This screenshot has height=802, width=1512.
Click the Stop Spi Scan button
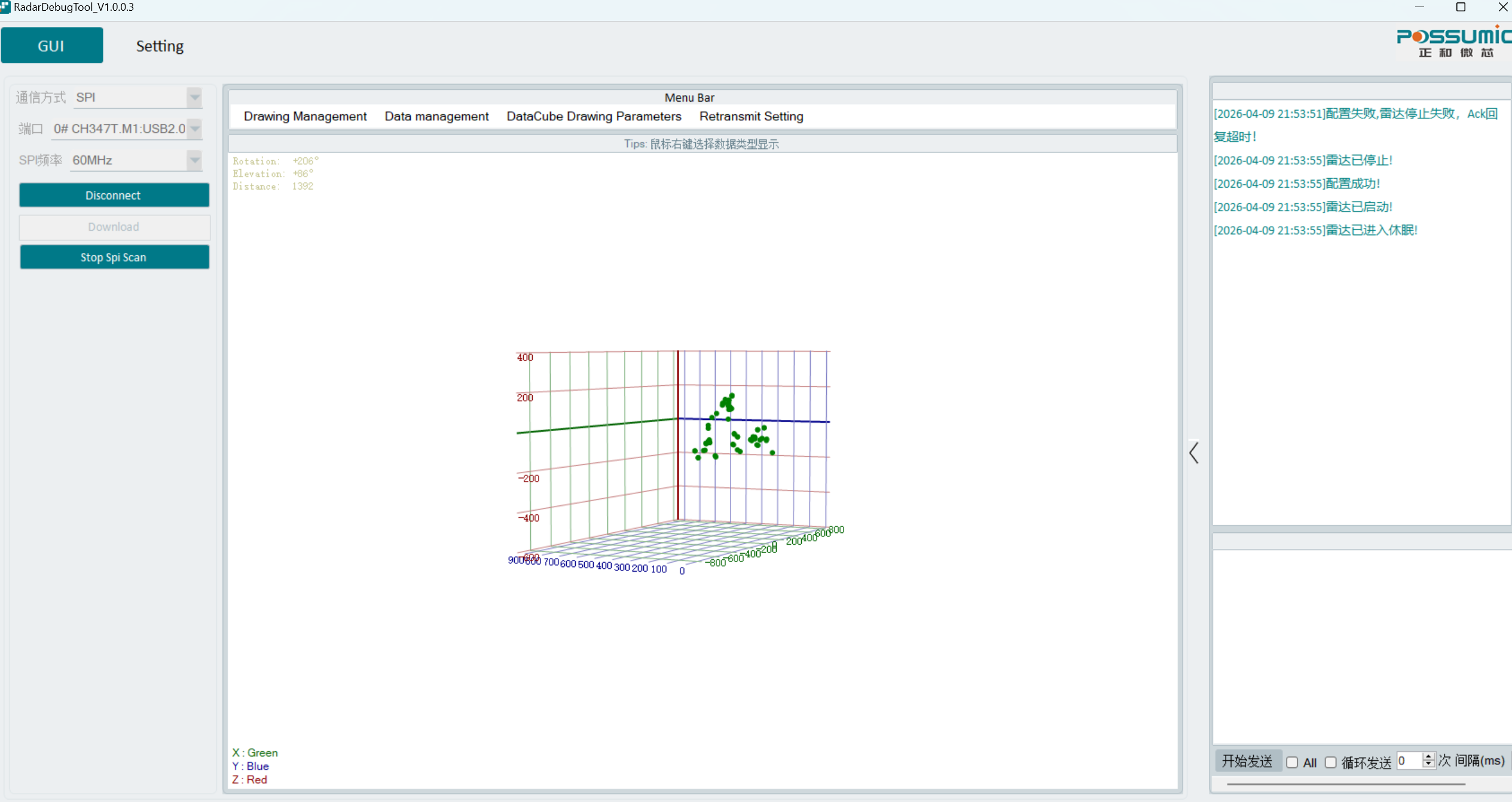click(x=114, y=257)
